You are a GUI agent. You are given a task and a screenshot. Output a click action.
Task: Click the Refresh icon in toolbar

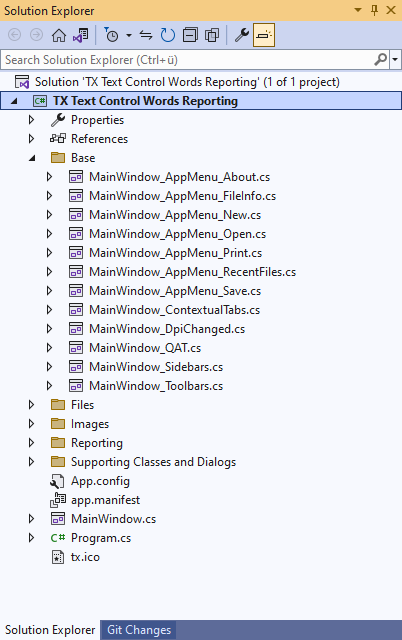coord(168,35)
